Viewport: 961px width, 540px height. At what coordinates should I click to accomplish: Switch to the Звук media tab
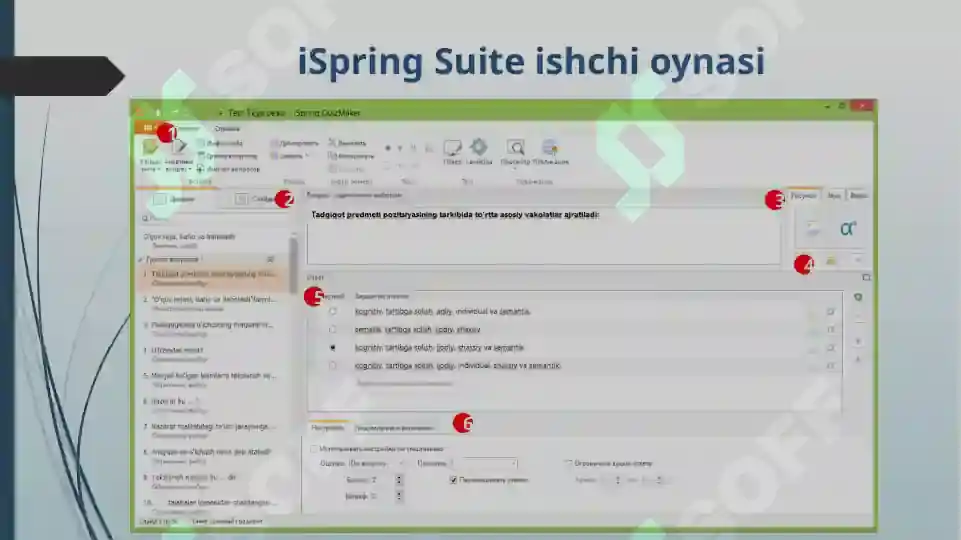(x=834, y=196)
